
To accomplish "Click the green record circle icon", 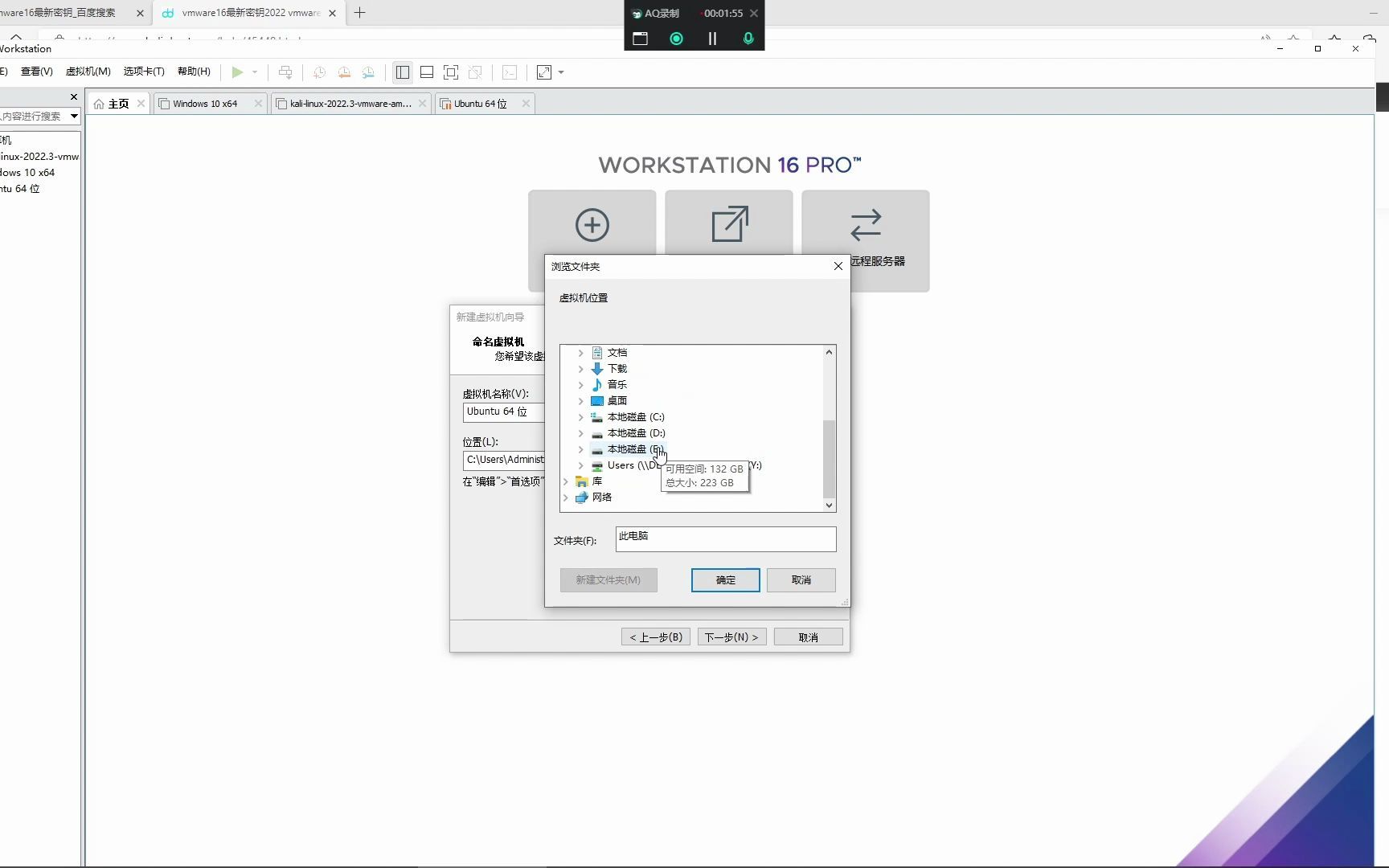I will (677, 39).
